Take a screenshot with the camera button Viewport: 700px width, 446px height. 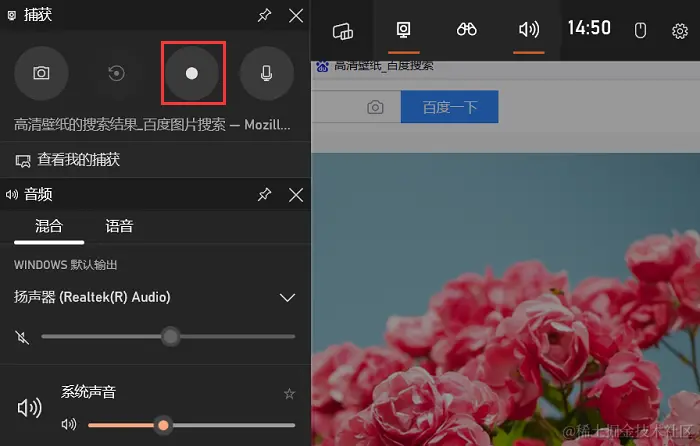[41, 73]
